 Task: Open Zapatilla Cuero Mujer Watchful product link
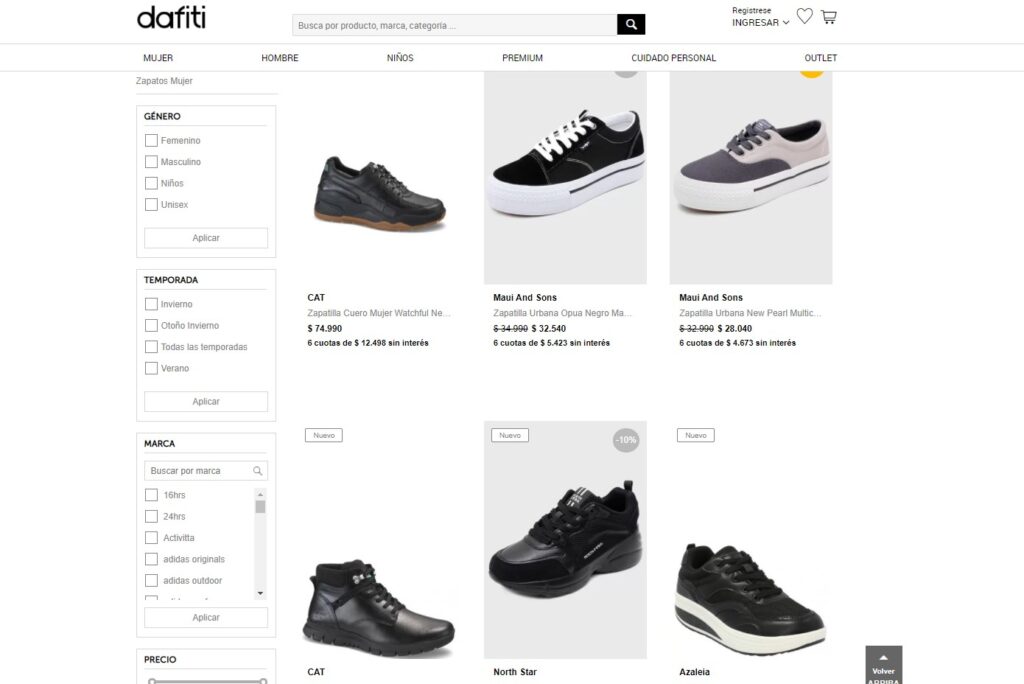[x=379, y=313]
